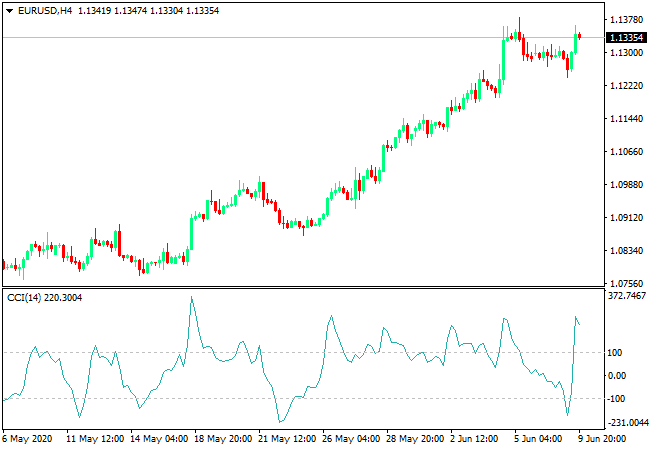This screenshot has width=650, height=450.
Task: Select the current price tag 1.13354
Action: (624, 37)
